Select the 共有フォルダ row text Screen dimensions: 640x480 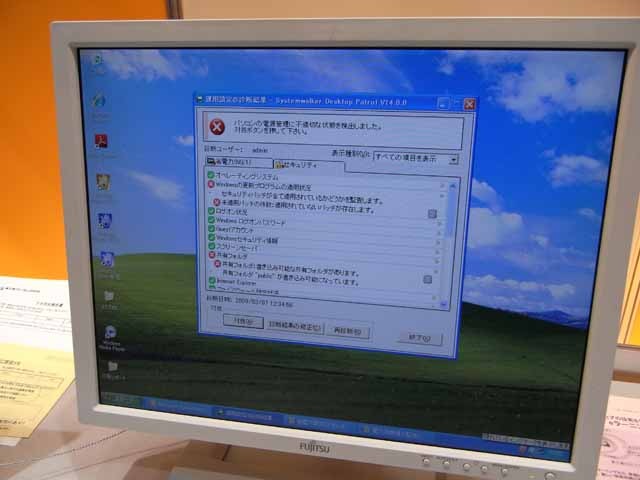click(232, 256)
